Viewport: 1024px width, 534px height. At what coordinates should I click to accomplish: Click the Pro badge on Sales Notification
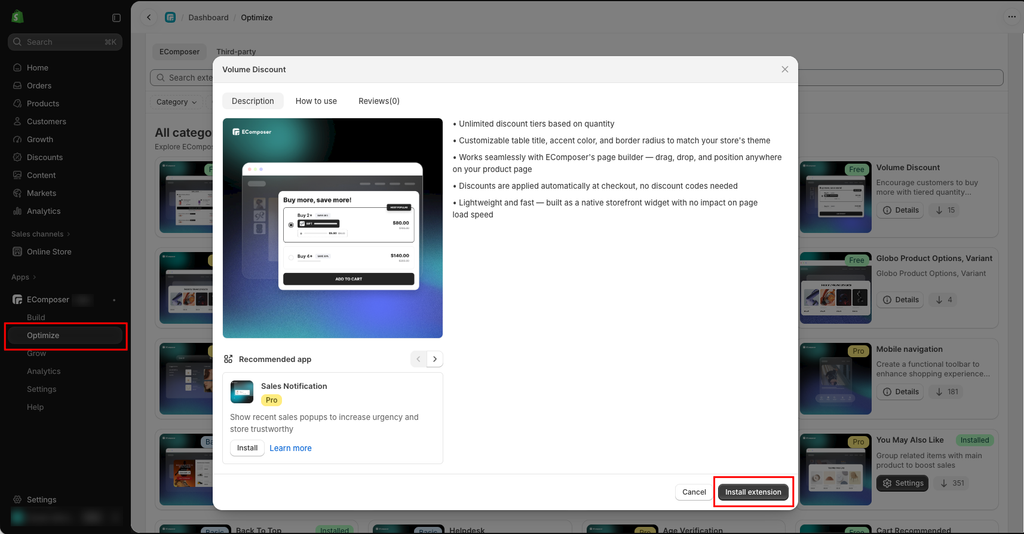(272, 400)
